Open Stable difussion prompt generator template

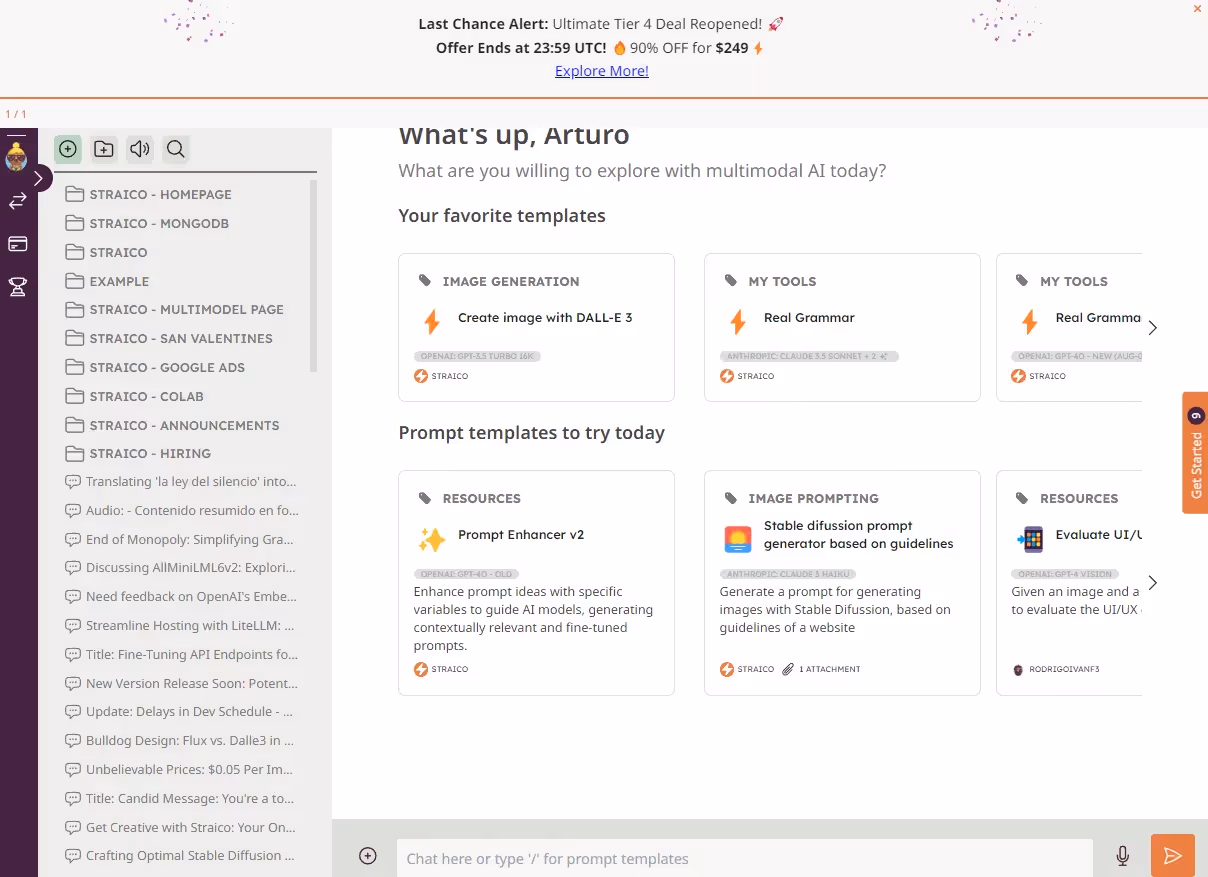click(x=842, y=583)
